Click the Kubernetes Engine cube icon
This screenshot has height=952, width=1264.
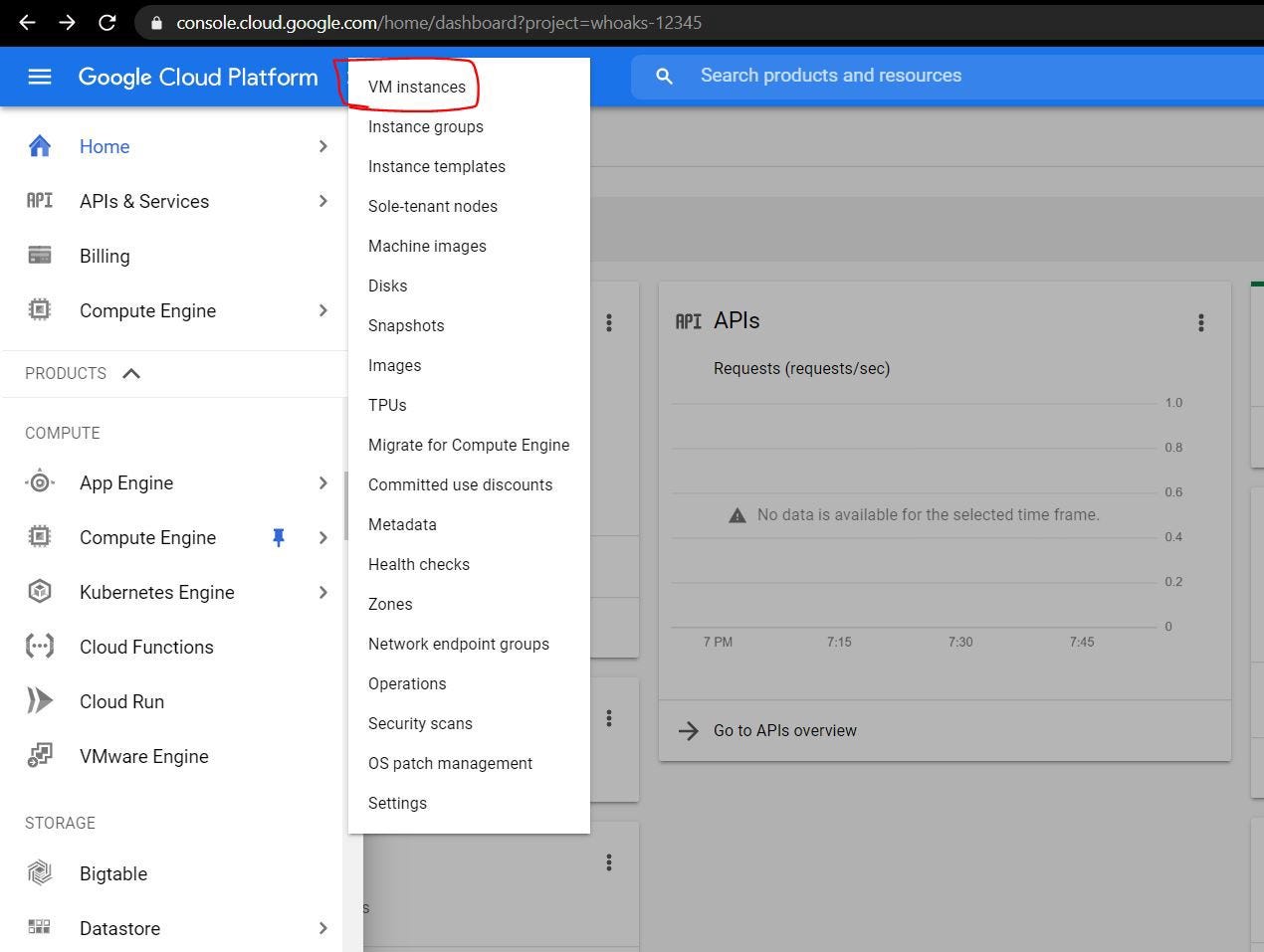point(40,592)
